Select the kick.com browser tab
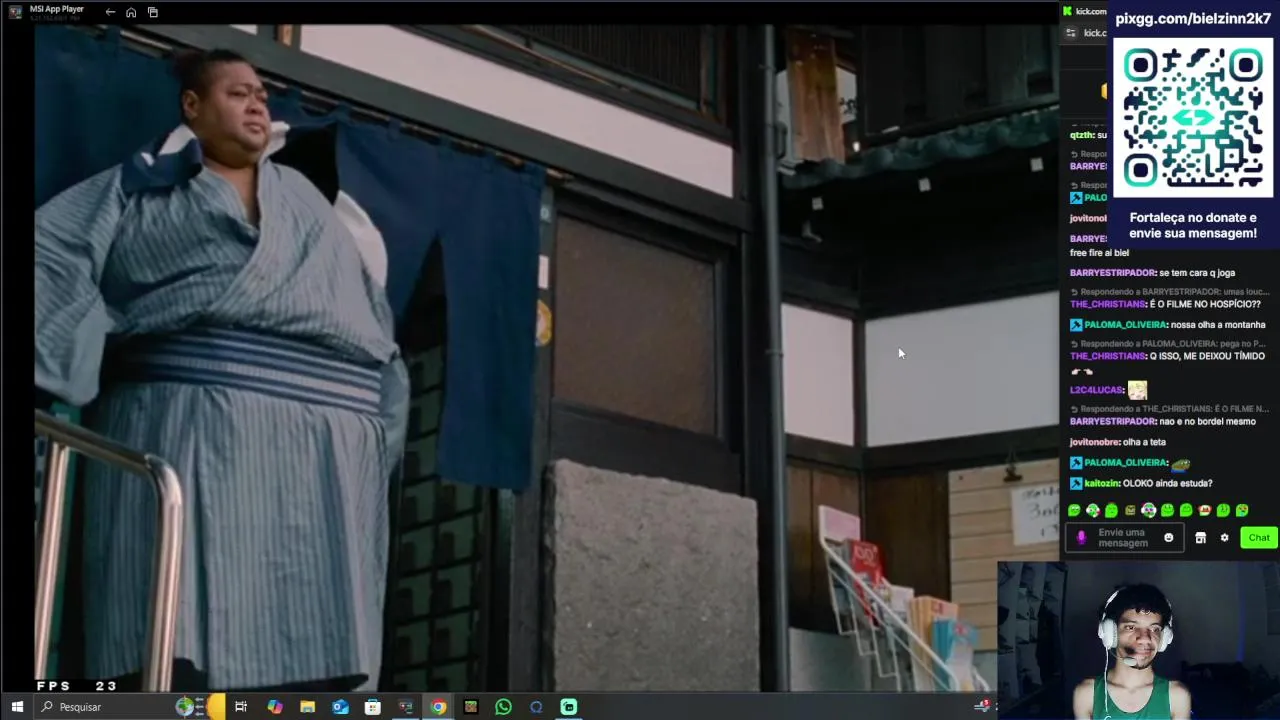This screenshot has width=1280, height=720. (1085, 11)
